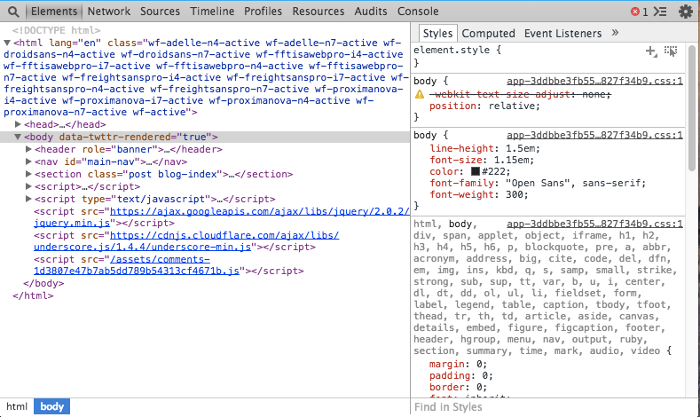This screenshot has width=700, height=417.
Task: Collapse the body element node
Action: 18,137
